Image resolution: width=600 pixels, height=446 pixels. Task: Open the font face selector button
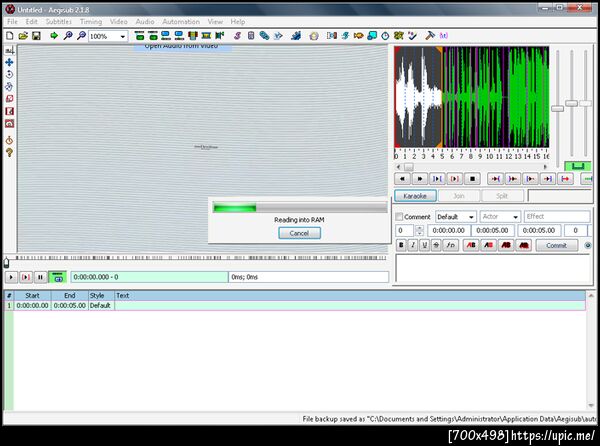[x=451, y=245]
